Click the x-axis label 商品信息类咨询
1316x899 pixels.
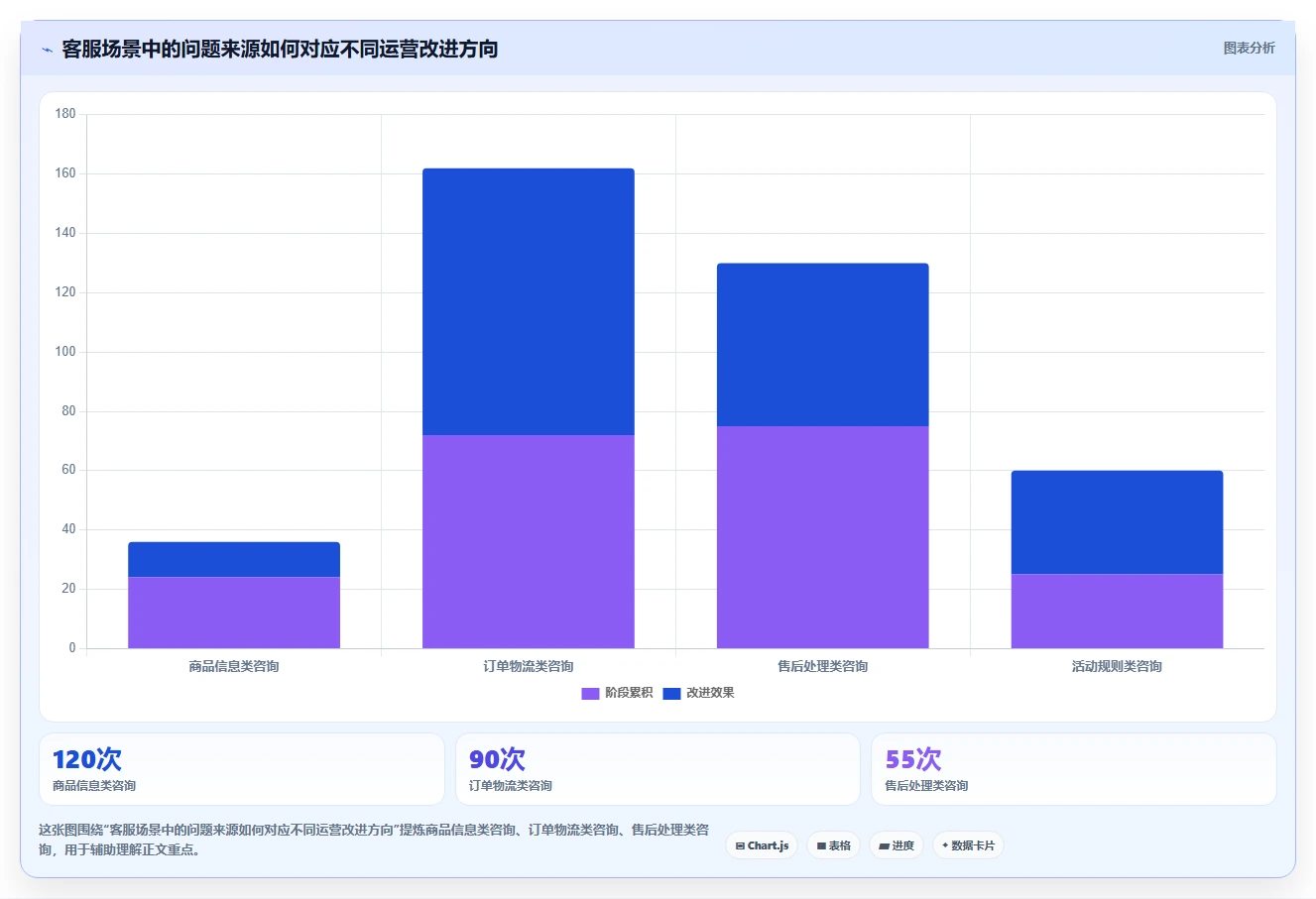[x=234, y=666]
